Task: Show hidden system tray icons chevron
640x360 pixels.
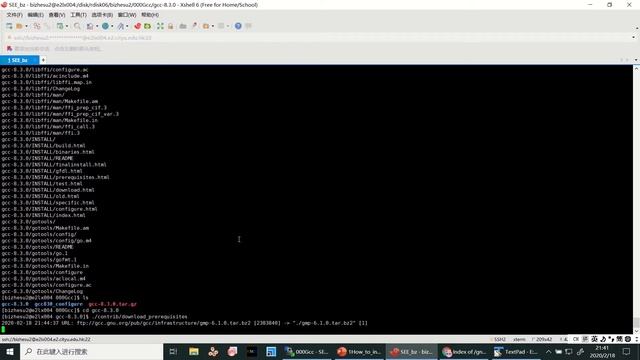Action: click(x=548, y=351)
